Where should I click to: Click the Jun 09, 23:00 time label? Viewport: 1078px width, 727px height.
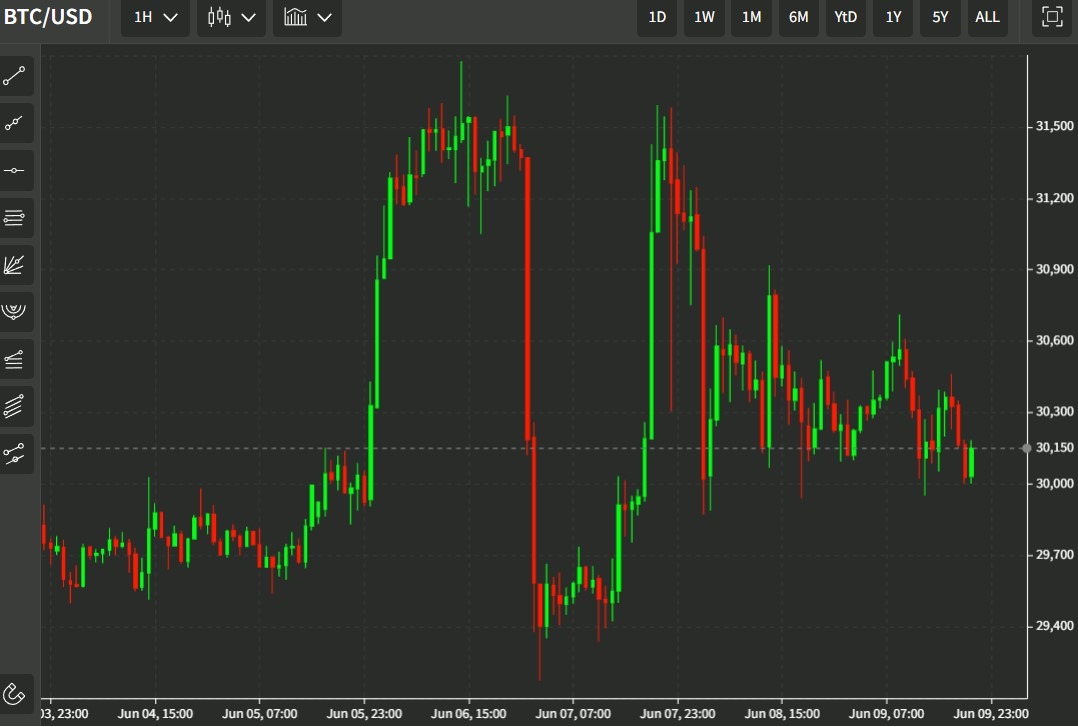991,714
